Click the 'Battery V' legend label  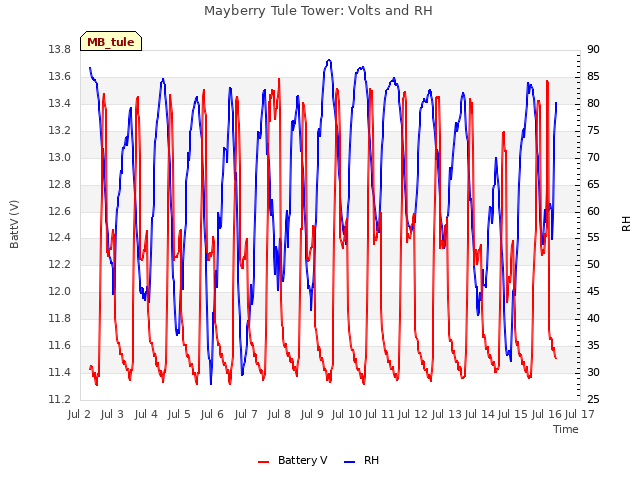[x=302, y=460]
